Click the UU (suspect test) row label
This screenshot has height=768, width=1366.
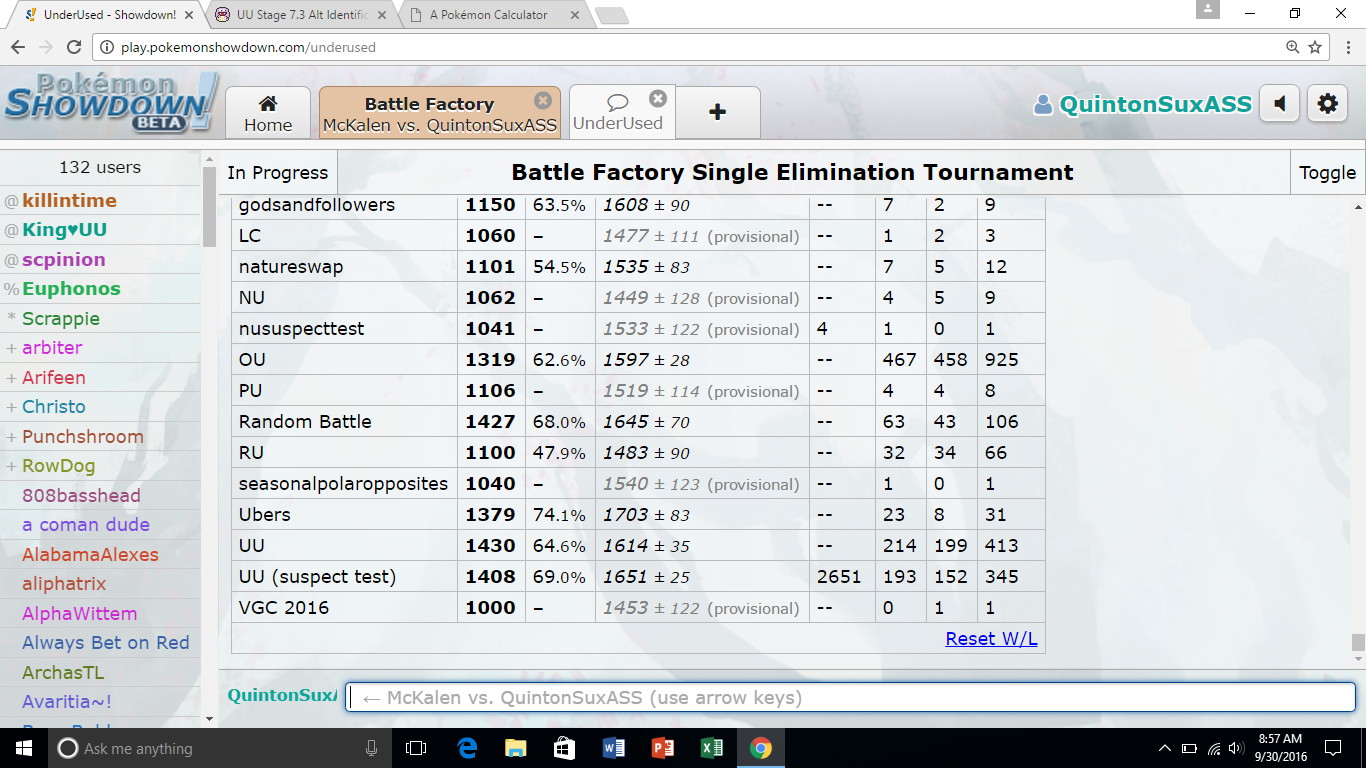pyautogui.click(x=317, y=576)
